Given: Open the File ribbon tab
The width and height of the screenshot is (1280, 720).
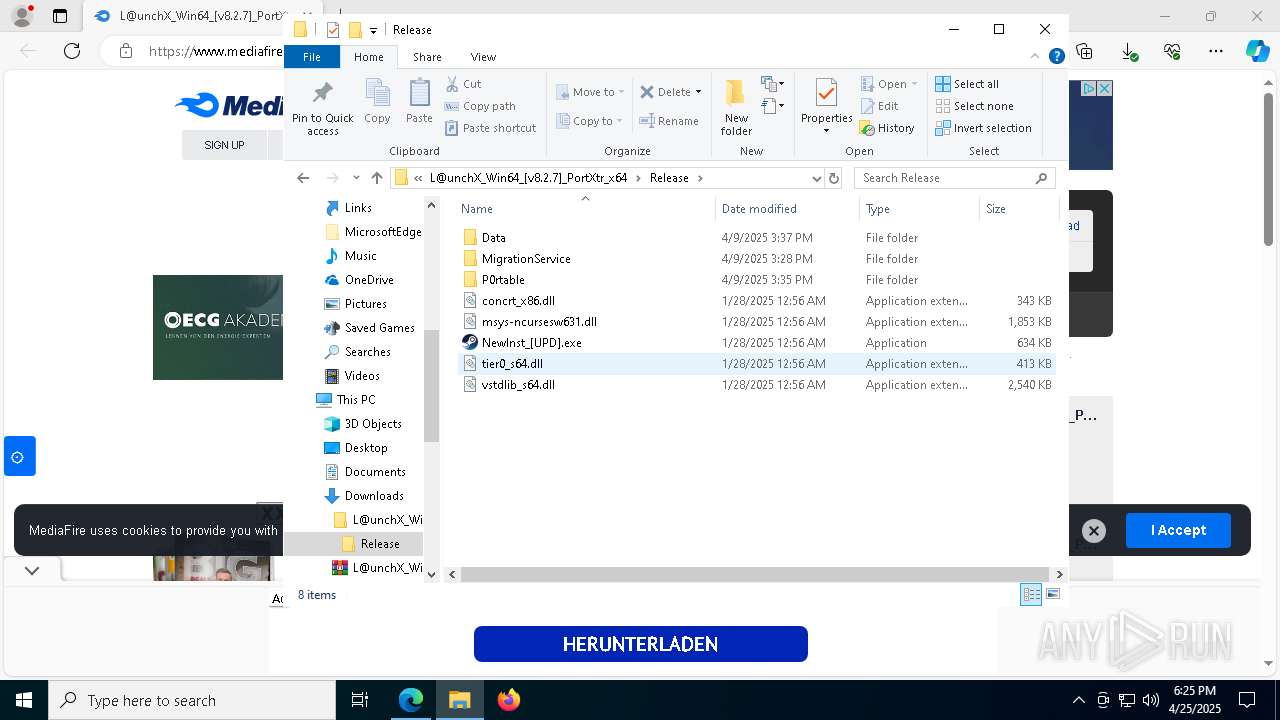Looking at the screenshot, I should tap(312, 57).
